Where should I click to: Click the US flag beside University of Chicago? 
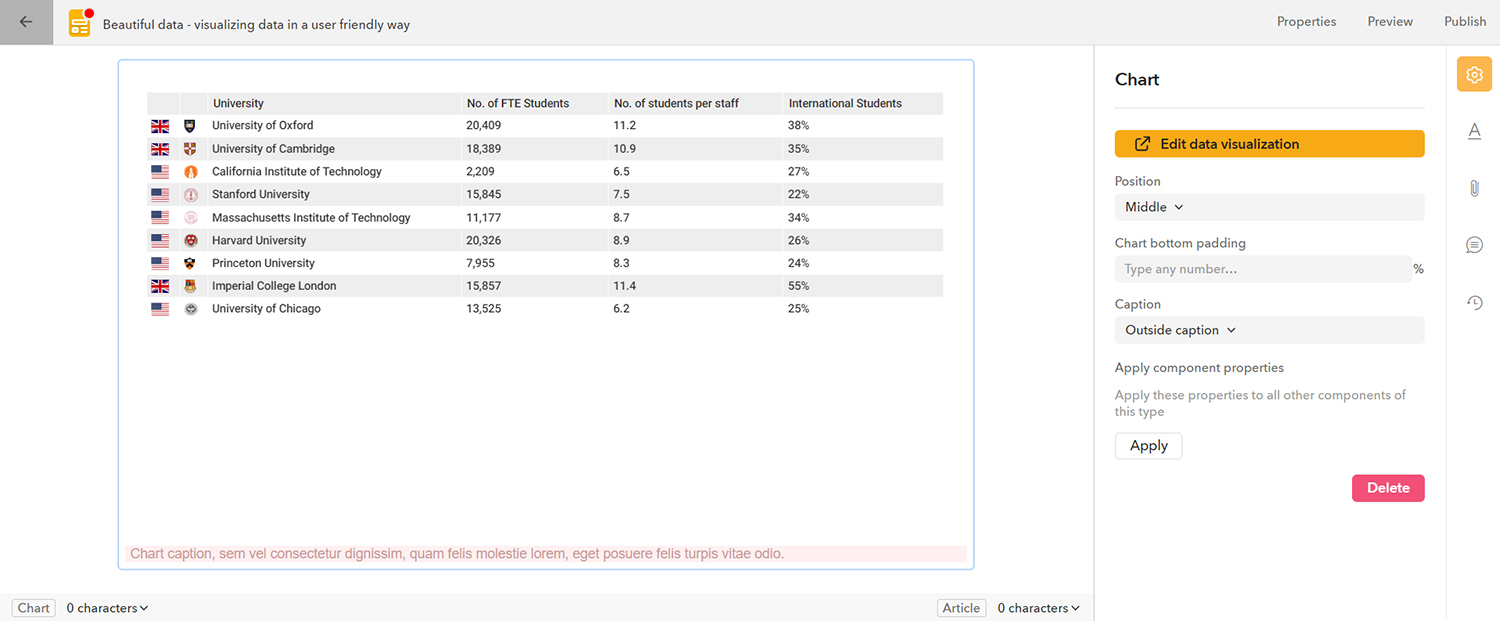click(x=160, y=309)
